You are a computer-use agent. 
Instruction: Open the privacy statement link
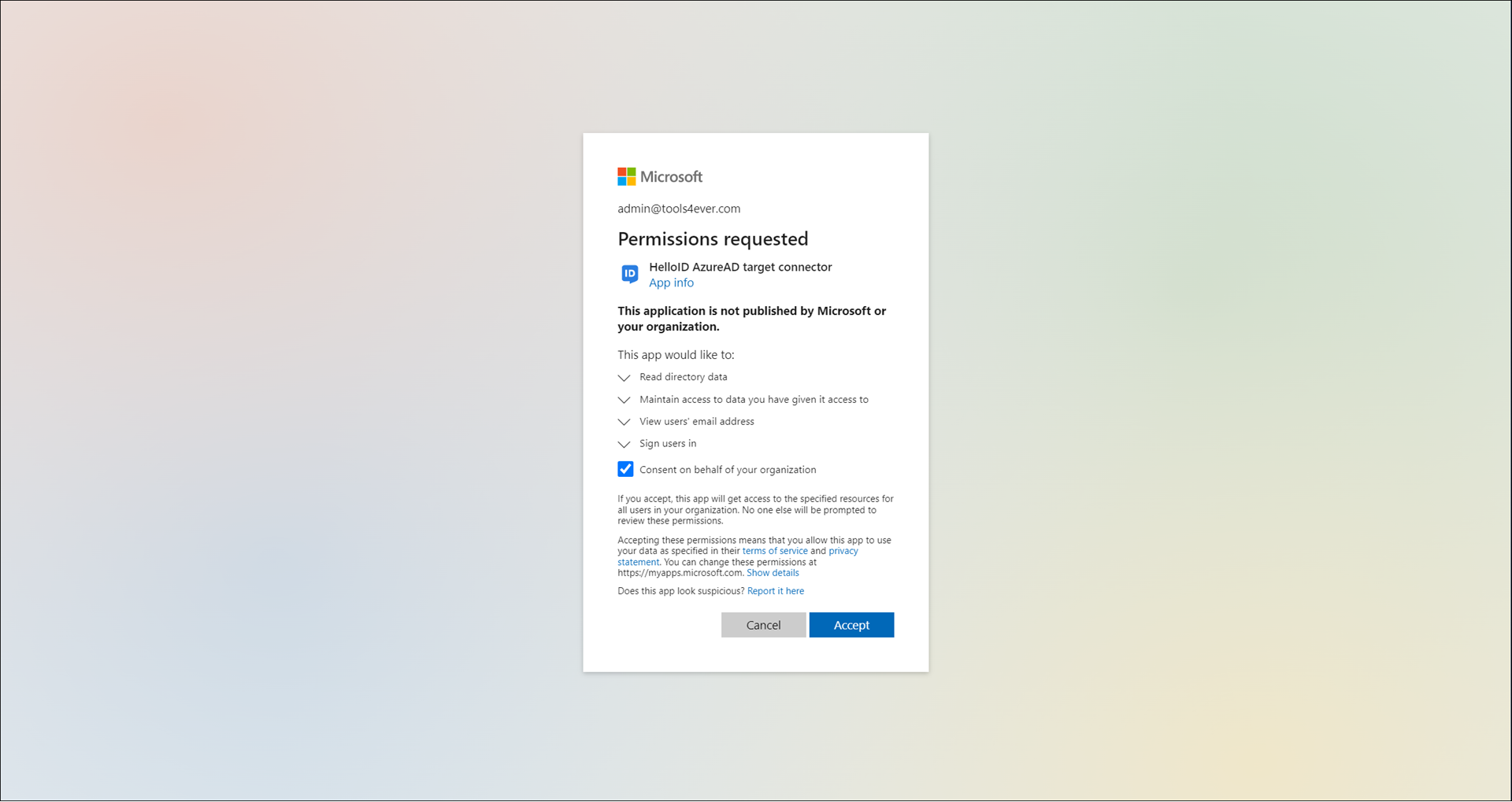click(x=843, y=551)
